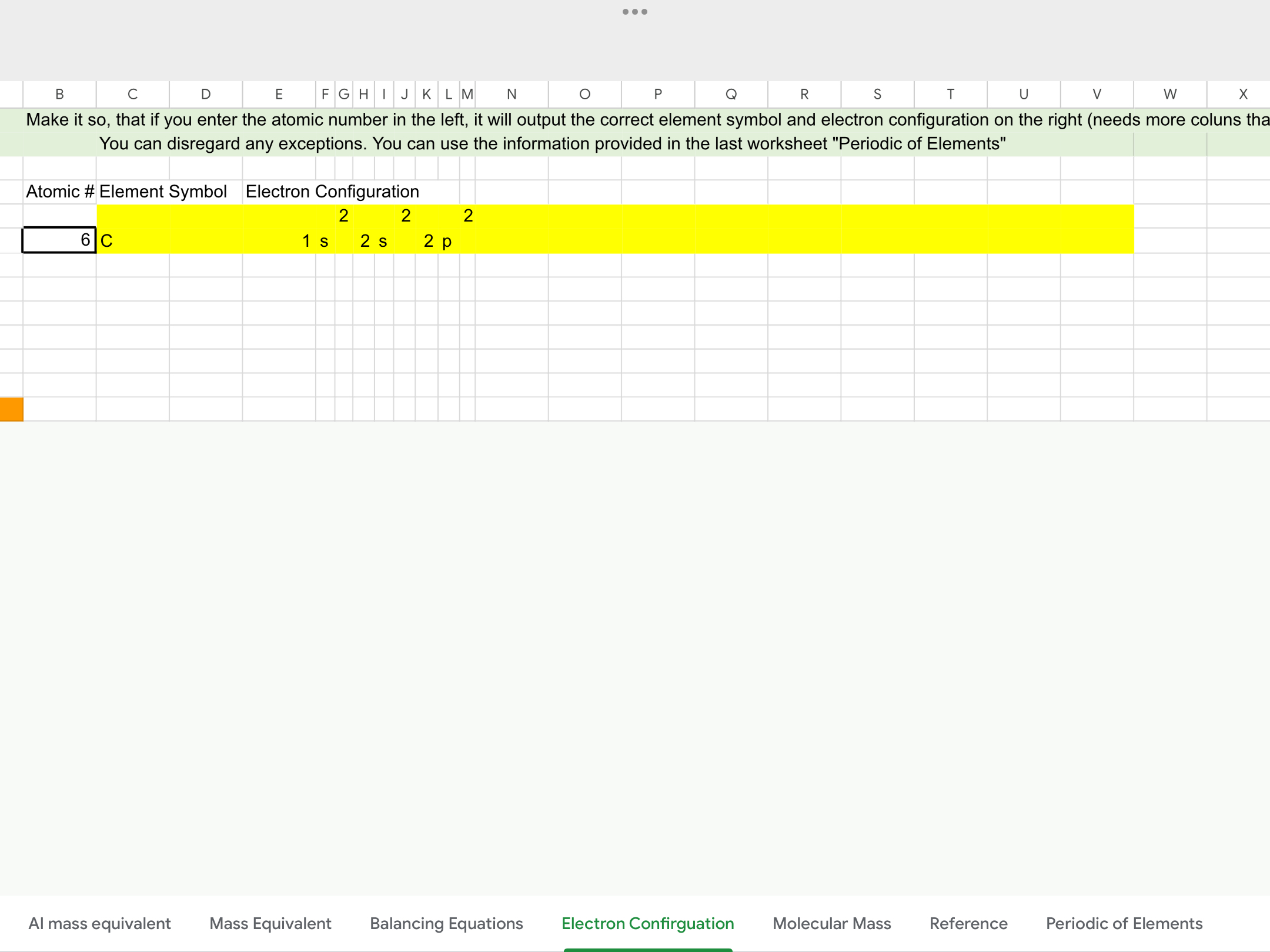Switch to the Al mass equivalent sheet
Screen dimensions: 1270x952
point(99,923)
